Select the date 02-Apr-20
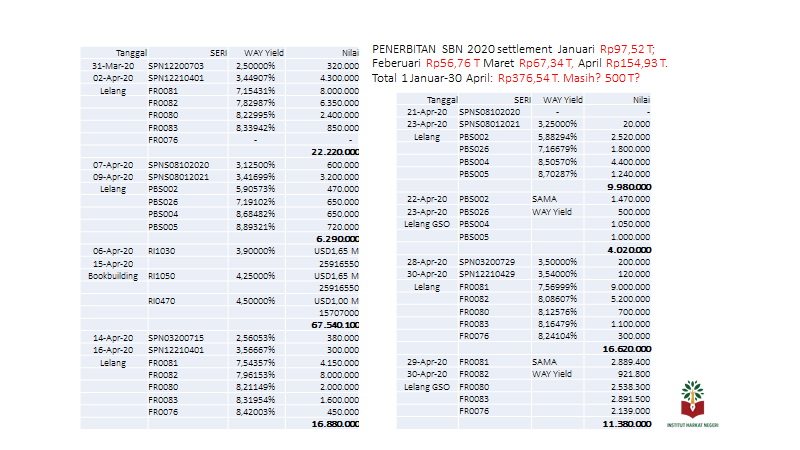The width and height of the screenshot is (800, 450). pos(113,78)
